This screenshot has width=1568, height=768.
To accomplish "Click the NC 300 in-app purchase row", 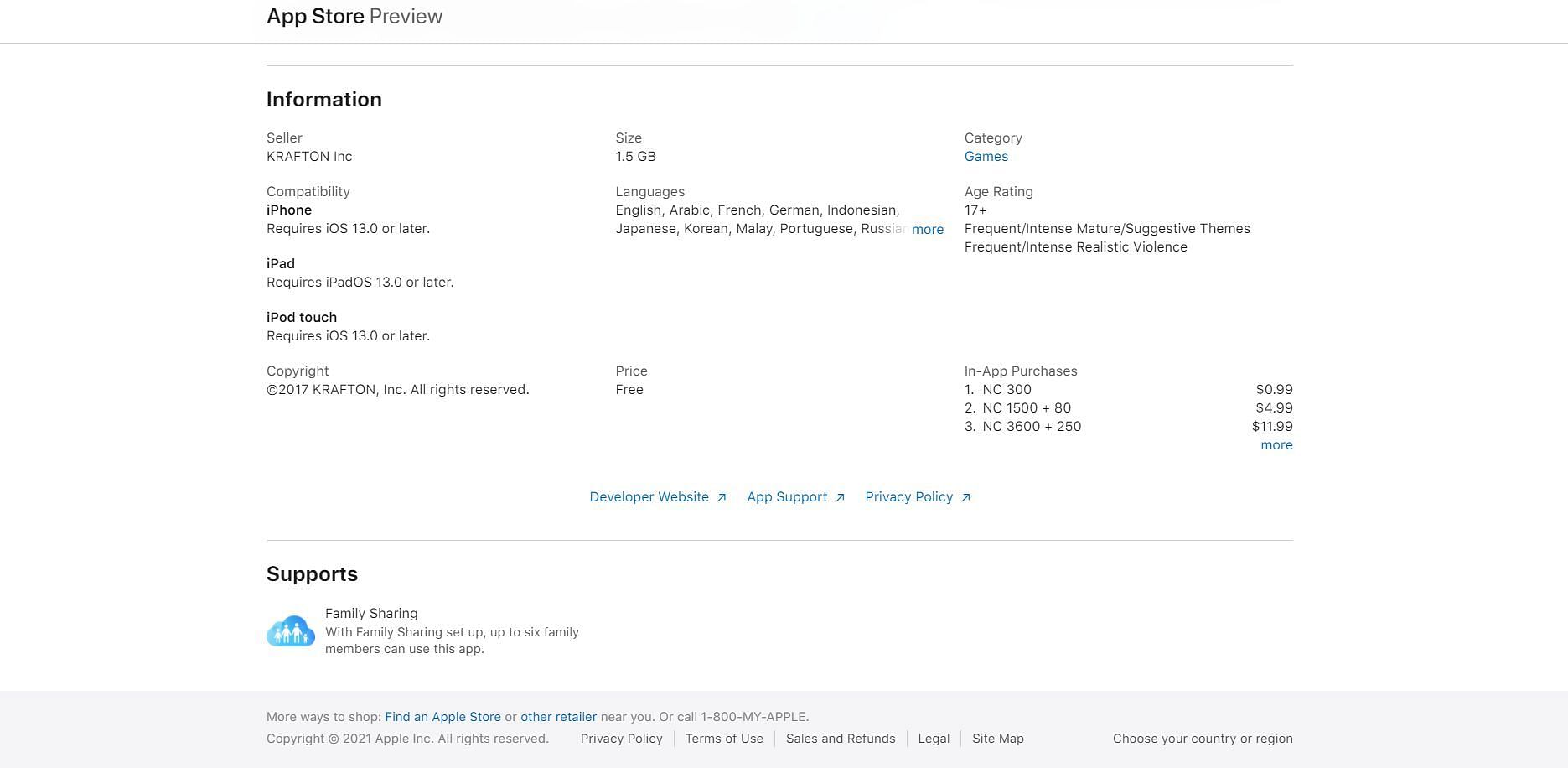I will [1128, 390].
